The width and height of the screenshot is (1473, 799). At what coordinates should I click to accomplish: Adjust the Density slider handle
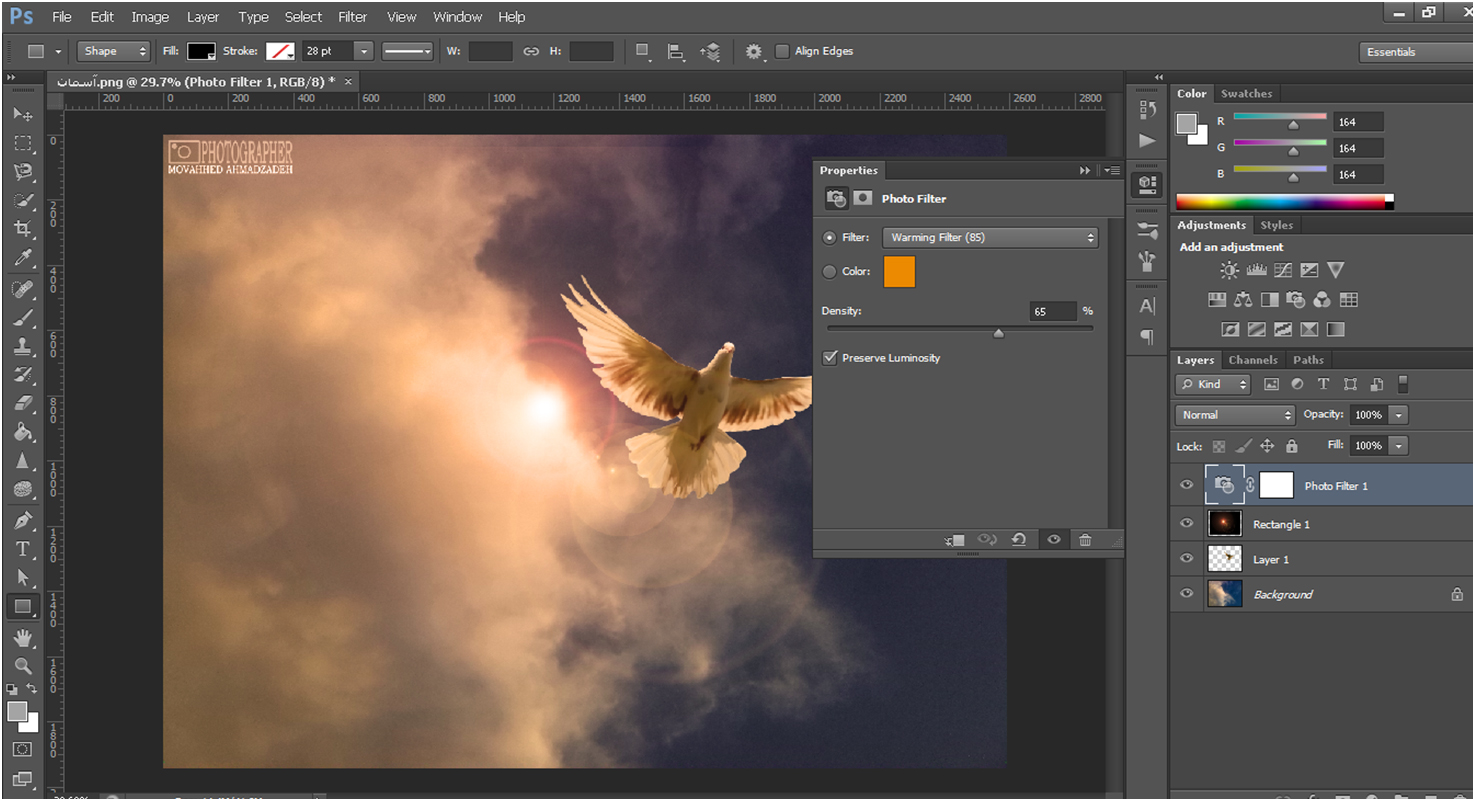click(x=998, y=334)
